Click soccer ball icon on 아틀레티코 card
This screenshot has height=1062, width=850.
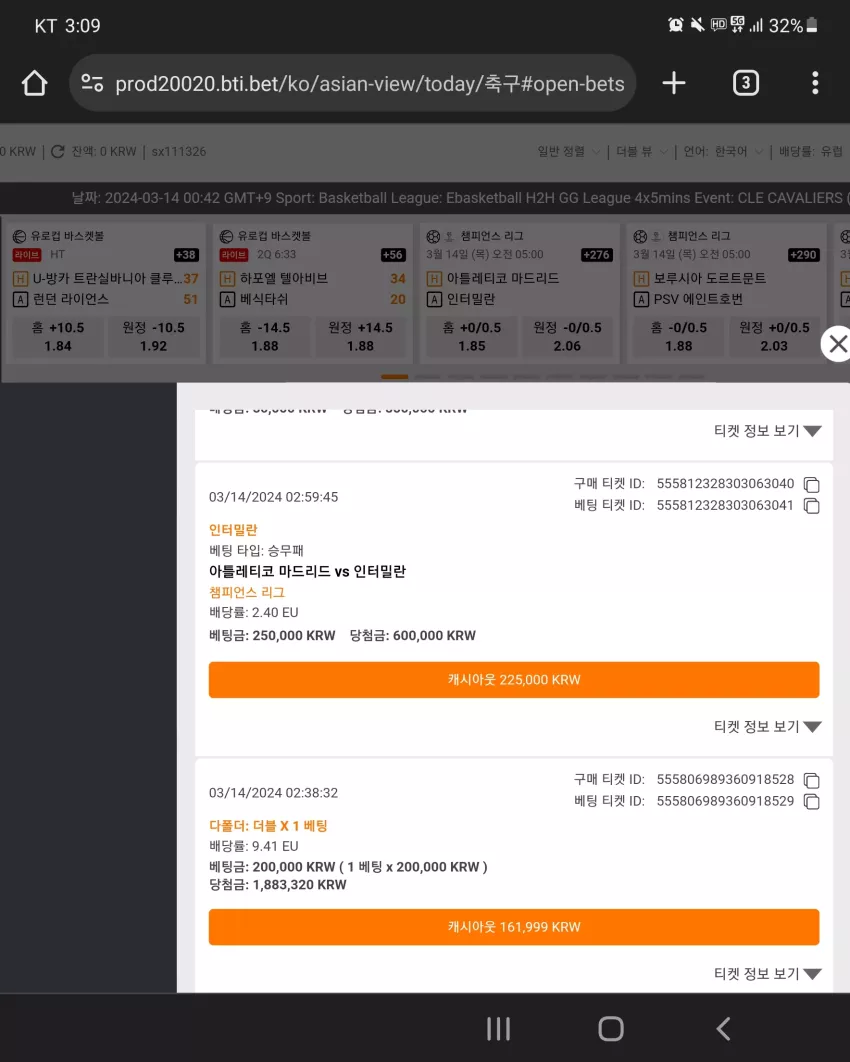click(433, 236)
